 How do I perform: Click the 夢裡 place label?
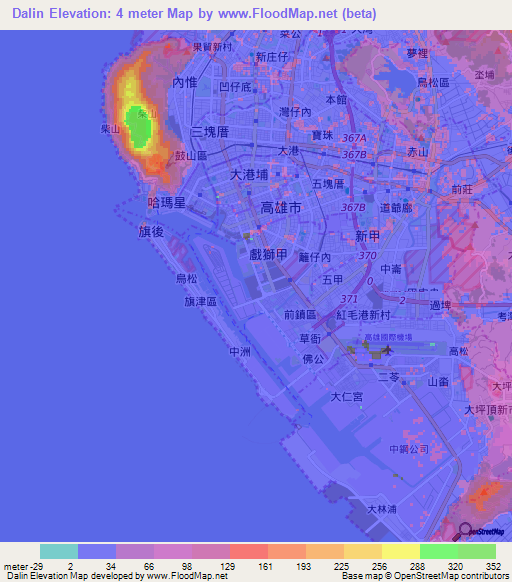point(417,53)
